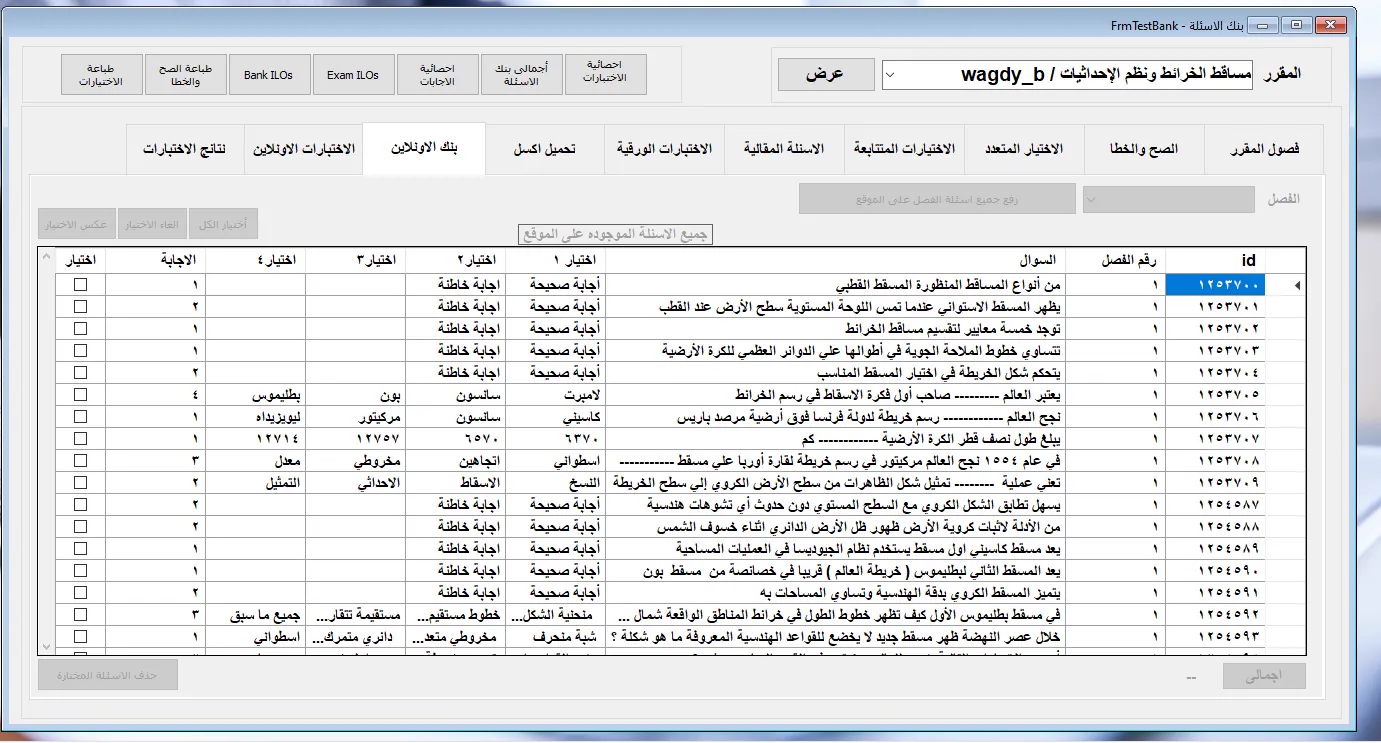Click the cell reading ليويزيداء

[x=255, y=416]
